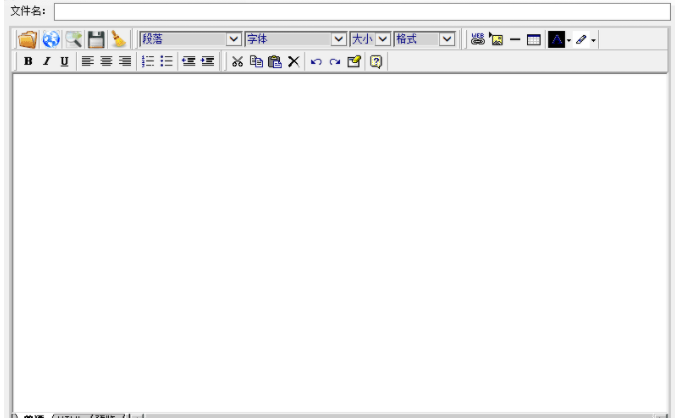Redo the last action
Image resolution: width=675 pixels, height=418 pixels.
pyautogui.click(x=334, y=62)
